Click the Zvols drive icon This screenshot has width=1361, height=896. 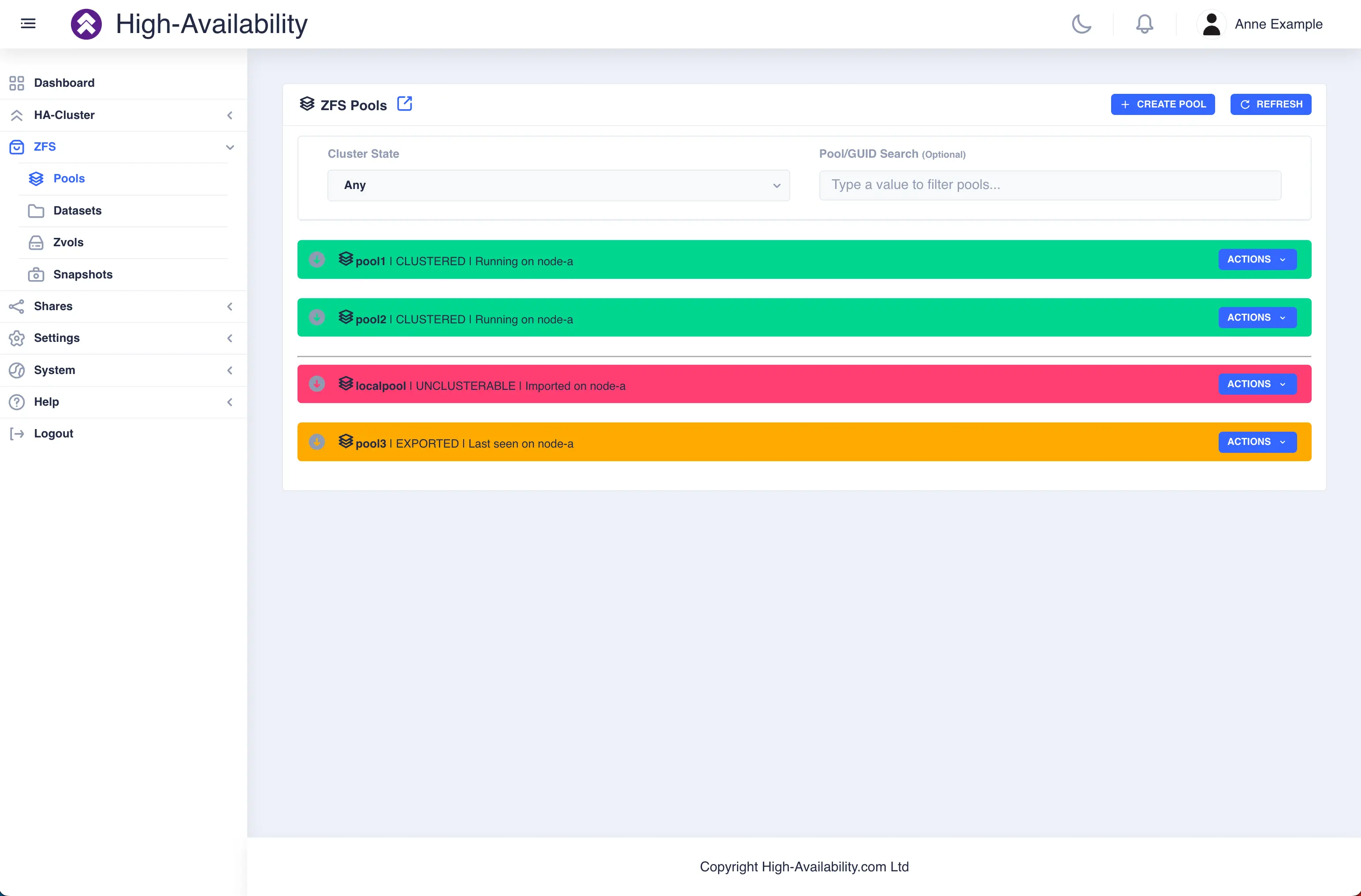click(36, 243)
